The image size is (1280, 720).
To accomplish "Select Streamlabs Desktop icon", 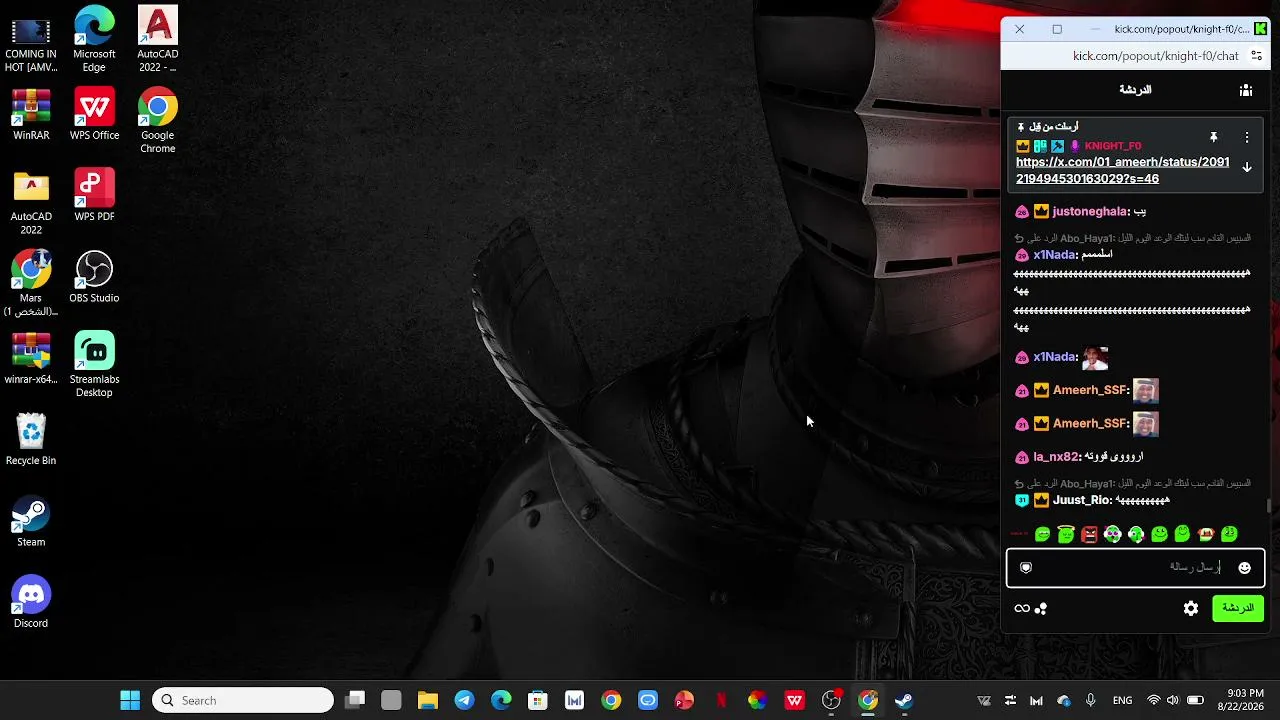I will click(94, 365).
